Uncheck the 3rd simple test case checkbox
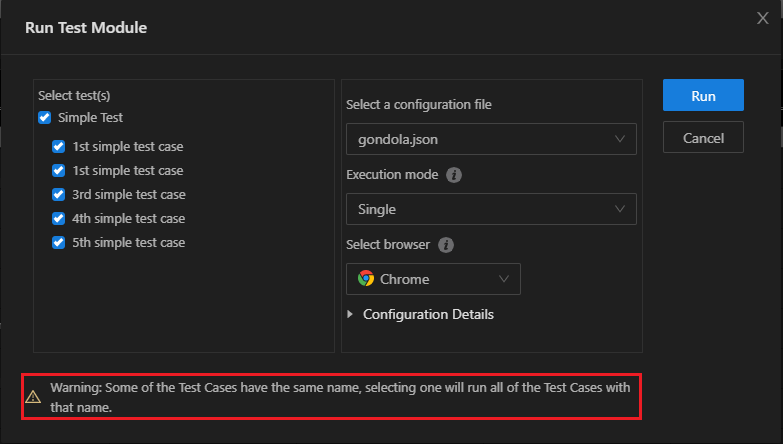This screenshot has height=444, width=783. pos(58,195)
